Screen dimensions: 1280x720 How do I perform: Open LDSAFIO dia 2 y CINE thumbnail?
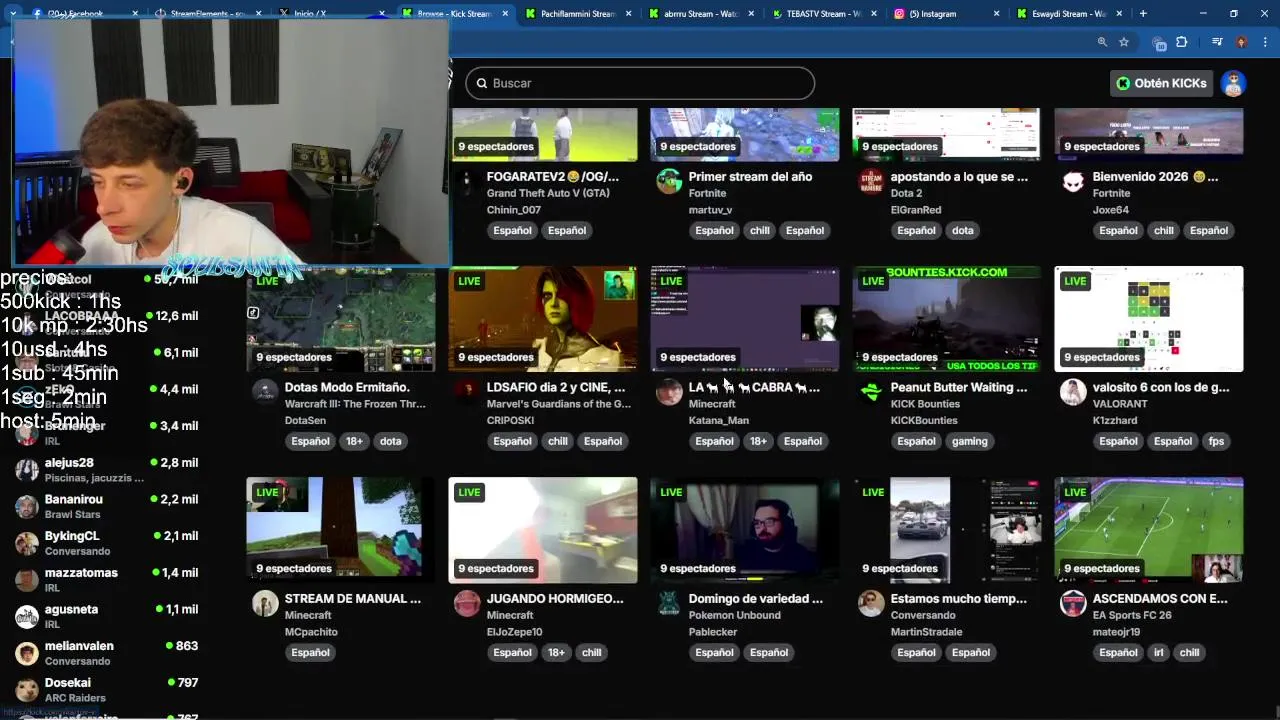click(x=543, y=319)
